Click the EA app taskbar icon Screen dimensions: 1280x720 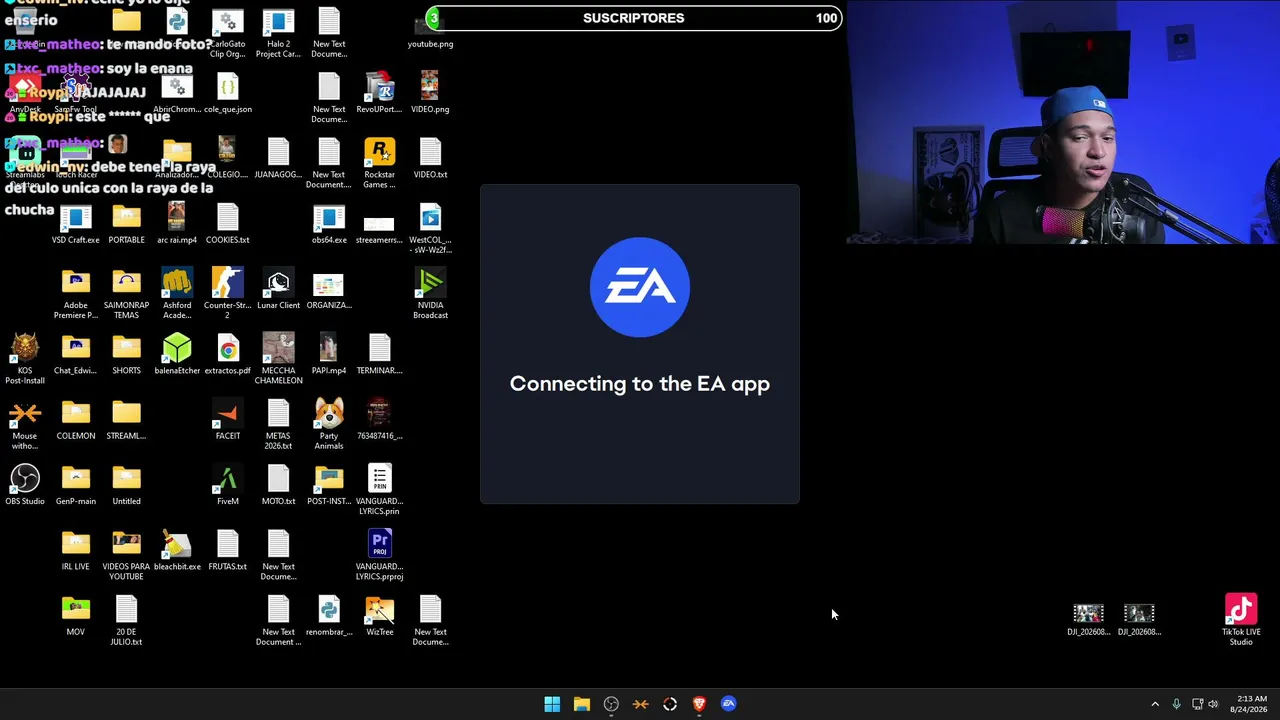pos(729,704)
